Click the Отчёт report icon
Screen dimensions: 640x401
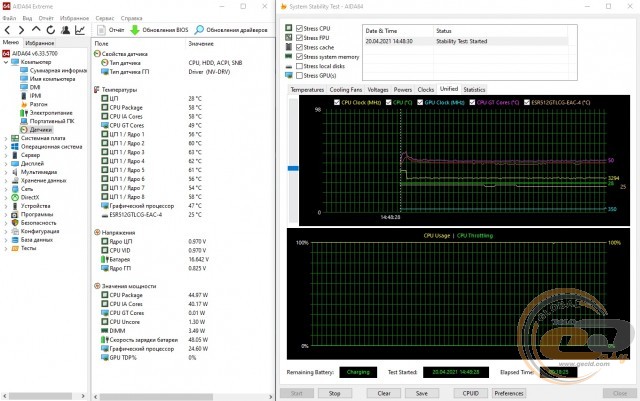(x=101, y=30)
